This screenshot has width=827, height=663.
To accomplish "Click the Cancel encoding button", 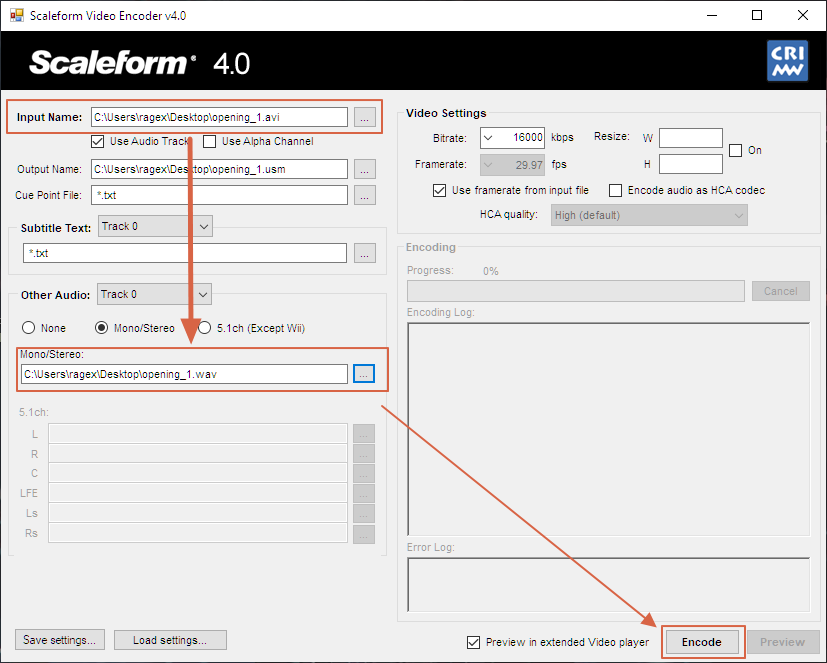I will 781,291.
